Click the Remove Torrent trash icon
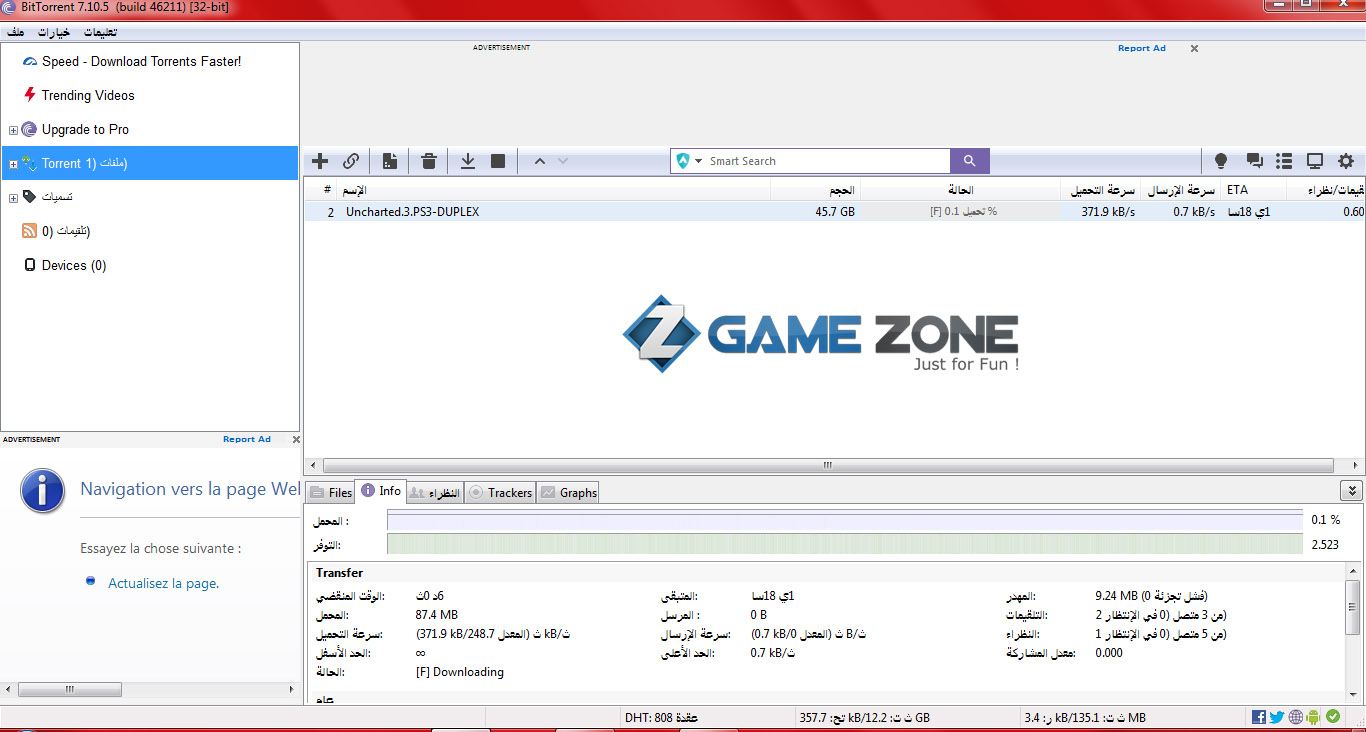The width and height of the screenshot is (1366, 732). tap(429, 161)
